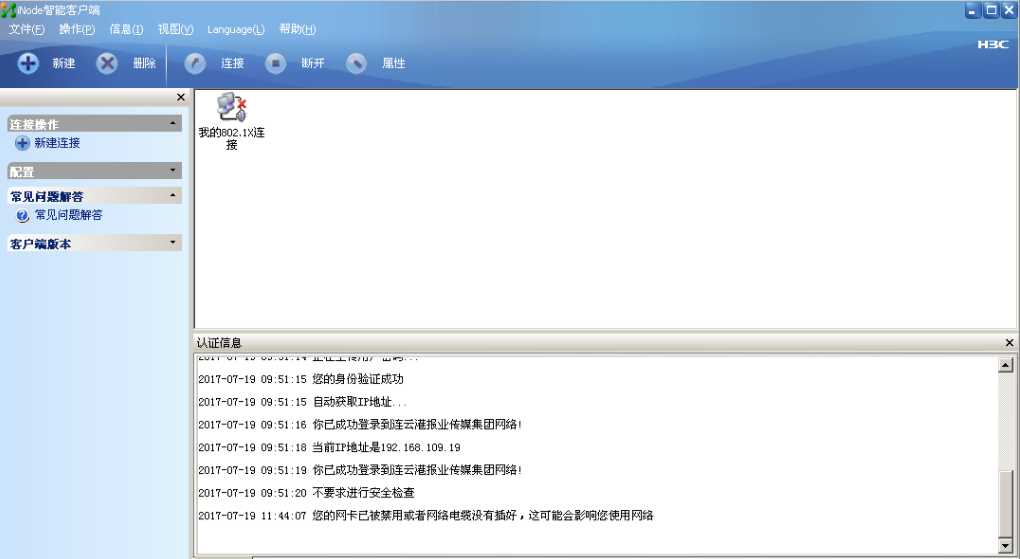Viewport: 1020px width, 559px height.
Task: Minimize the iNode window
Action: pyautogui.click(x=973, y=10)
